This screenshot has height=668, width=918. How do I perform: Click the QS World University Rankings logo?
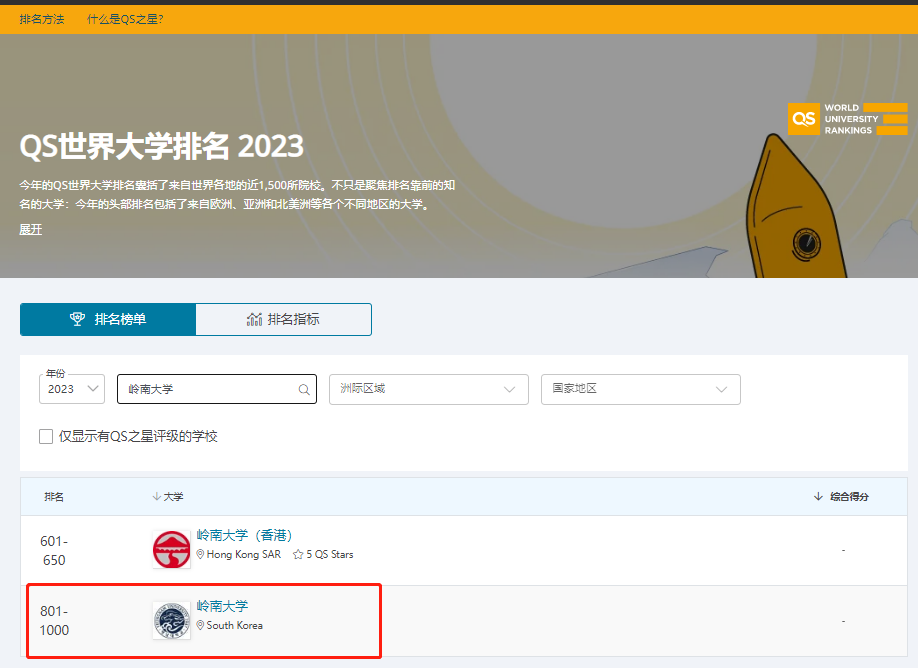(x=847, y=119)
